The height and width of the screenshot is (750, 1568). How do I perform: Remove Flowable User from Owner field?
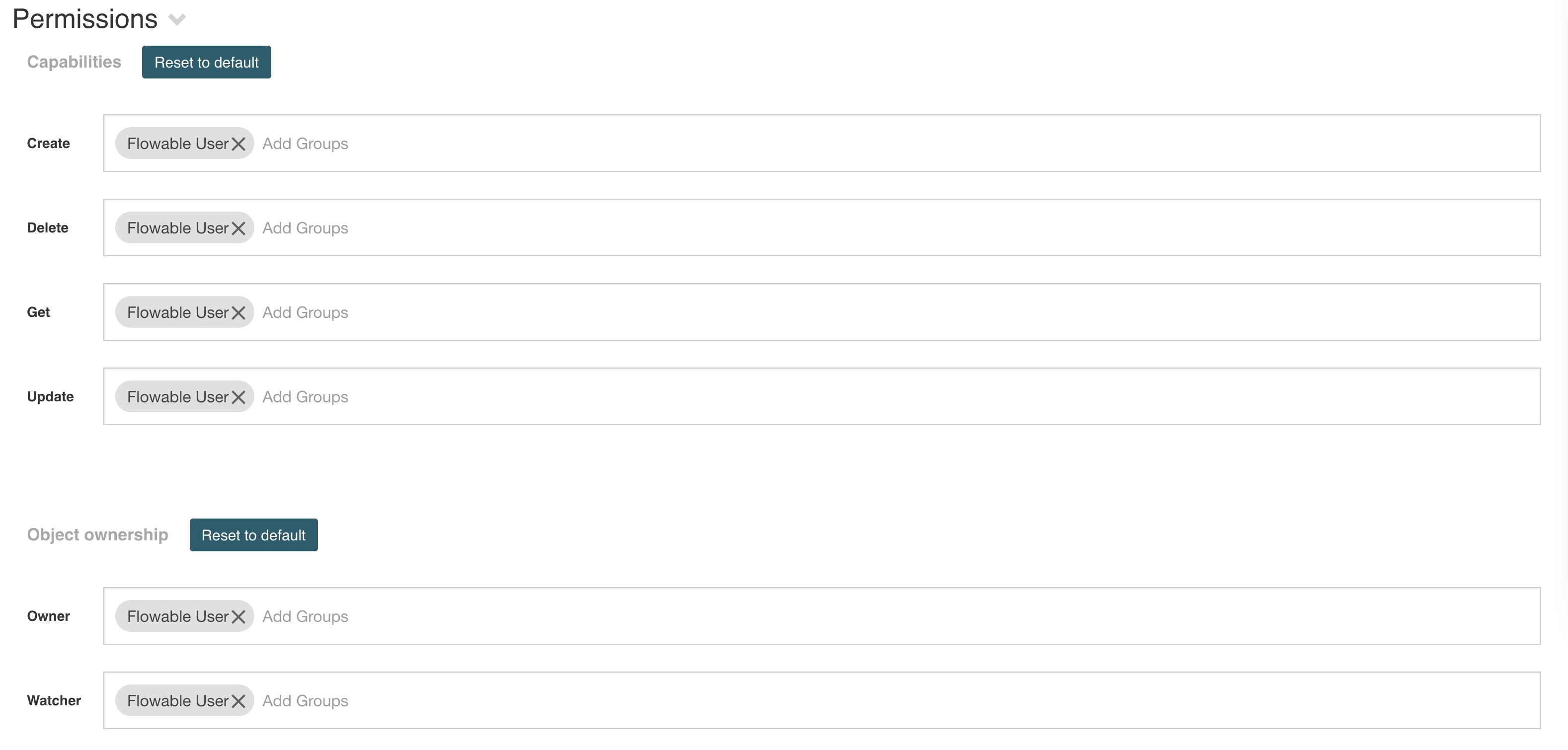[x=238, y=617]
